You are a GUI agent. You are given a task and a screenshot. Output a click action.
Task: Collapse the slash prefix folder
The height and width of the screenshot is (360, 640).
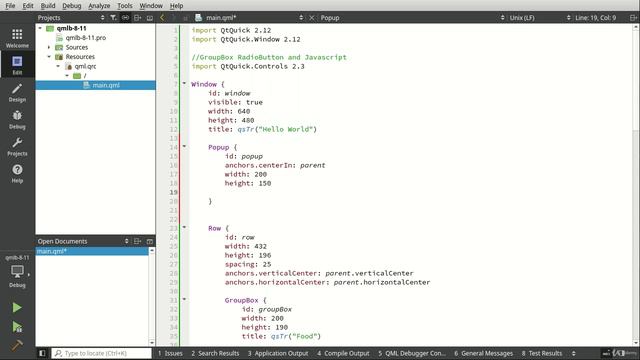[67, 76]
